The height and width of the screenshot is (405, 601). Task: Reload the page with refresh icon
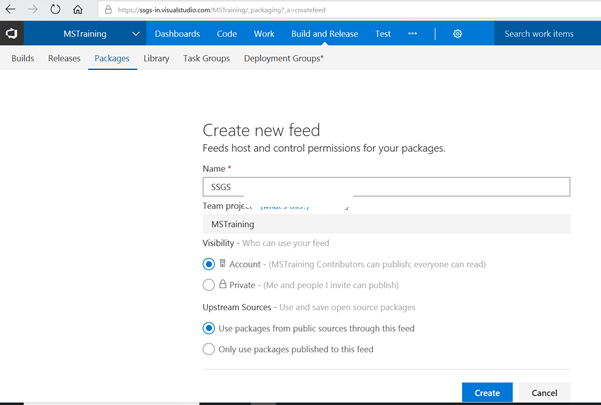click(55, 9)
